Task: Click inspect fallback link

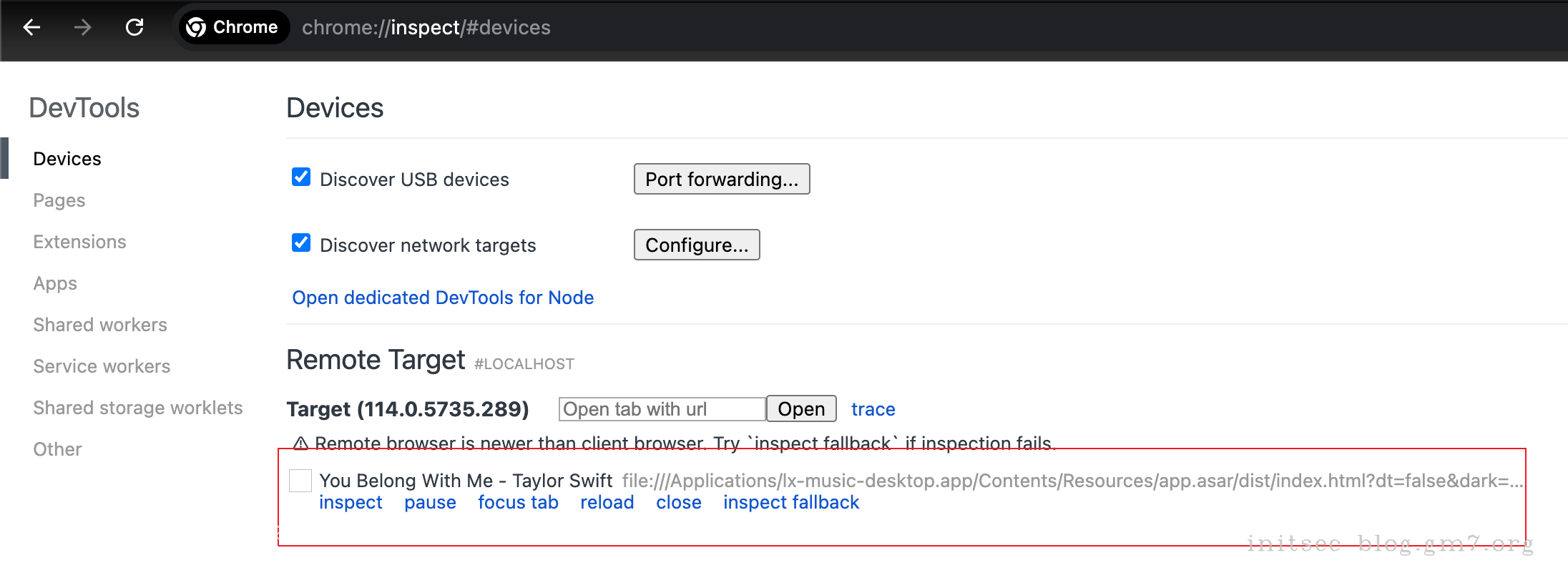Action: coord(790,503)
